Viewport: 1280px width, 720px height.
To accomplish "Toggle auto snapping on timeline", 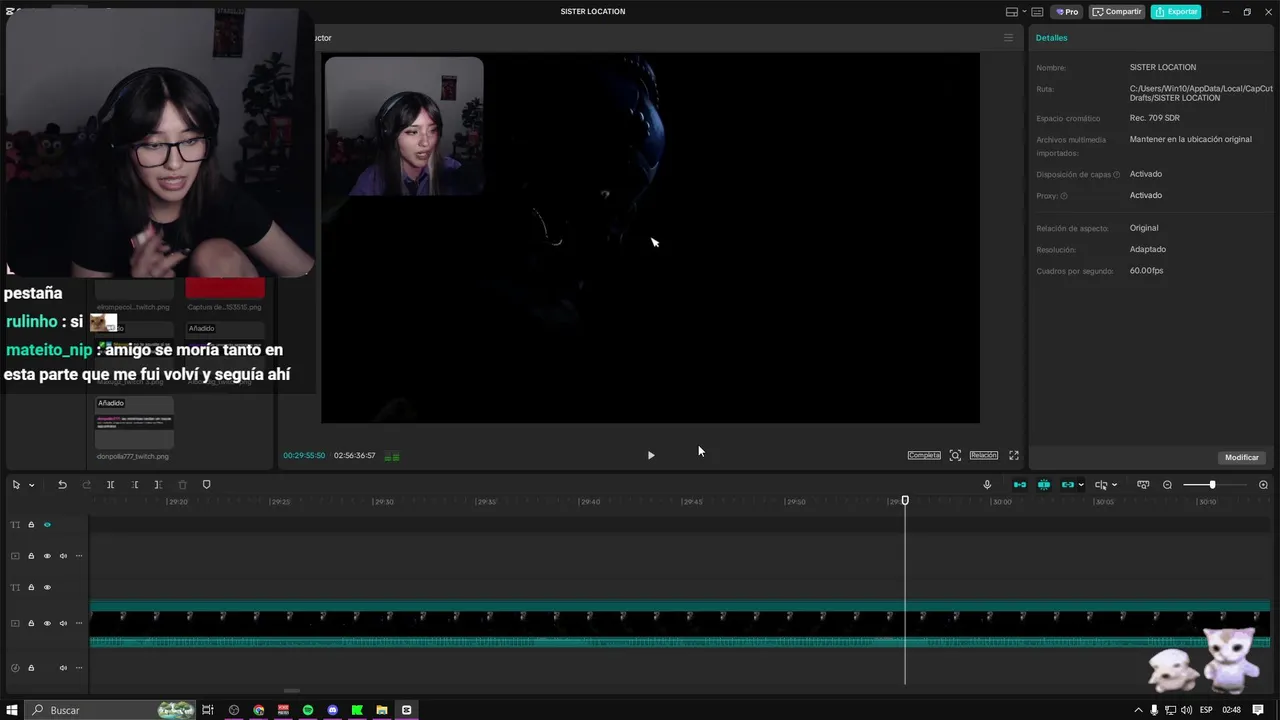I will pyautogui.click(x=1043, y=485).
